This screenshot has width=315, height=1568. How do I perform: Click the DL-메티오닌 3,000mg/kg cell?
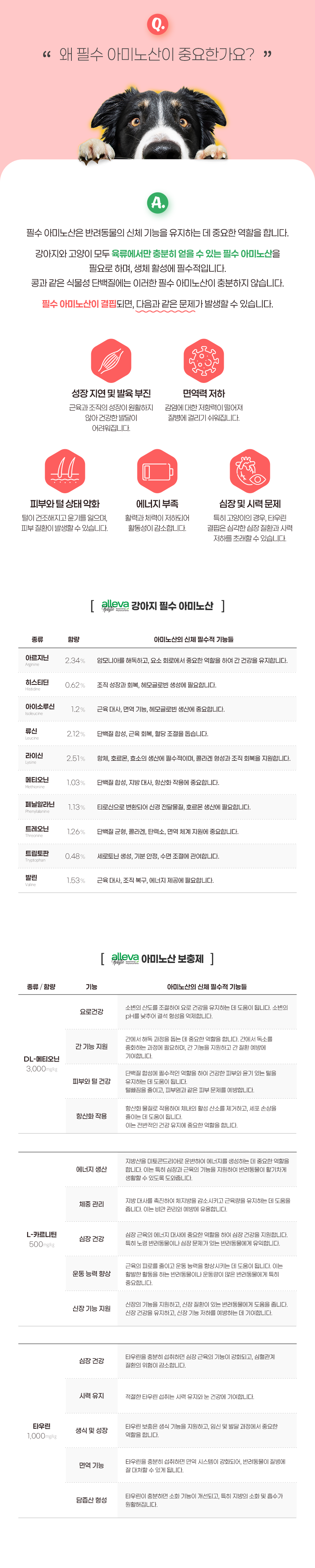click(x=41, y=1063)
